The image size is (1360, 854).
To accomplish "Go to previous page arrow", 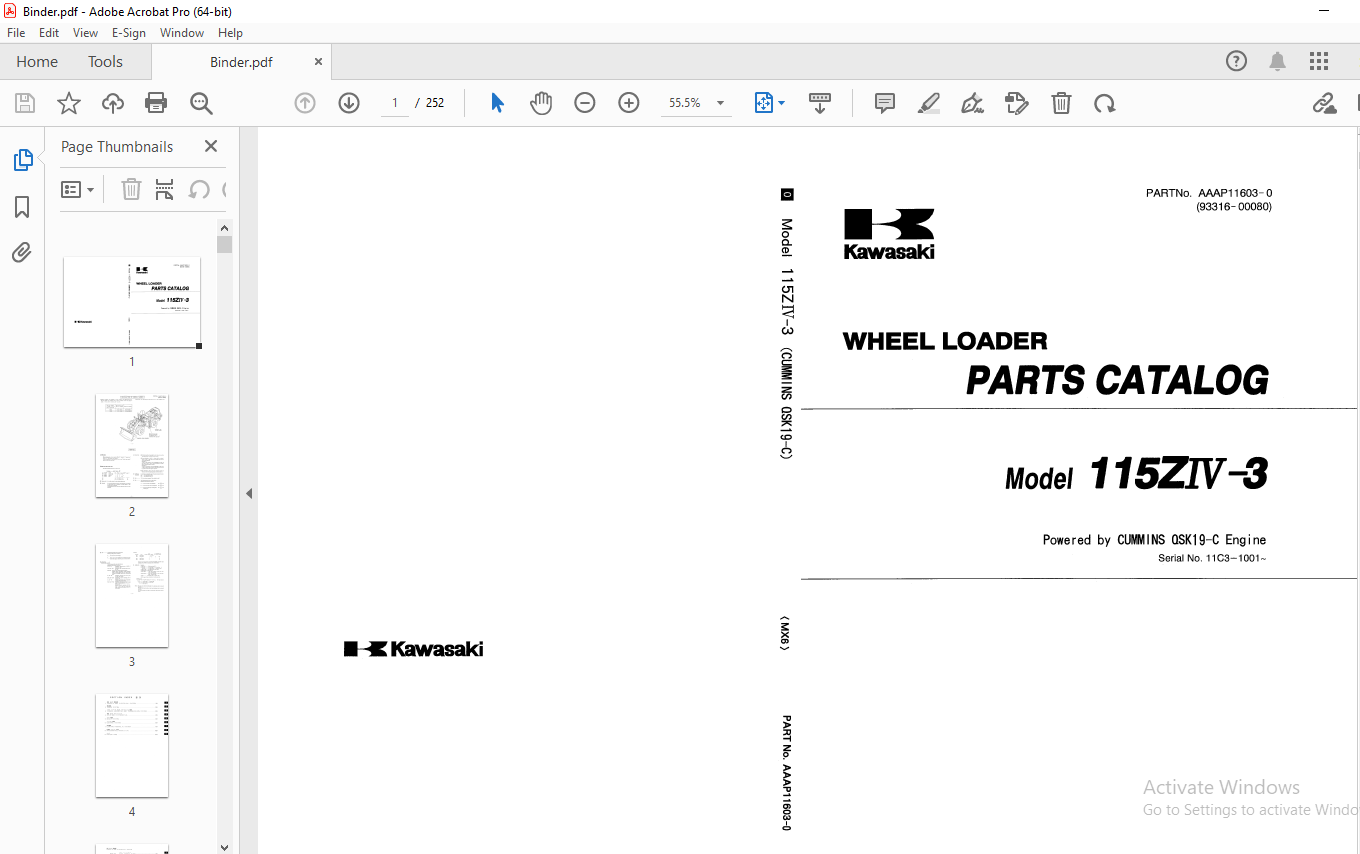I will click(x=305, y=103).
